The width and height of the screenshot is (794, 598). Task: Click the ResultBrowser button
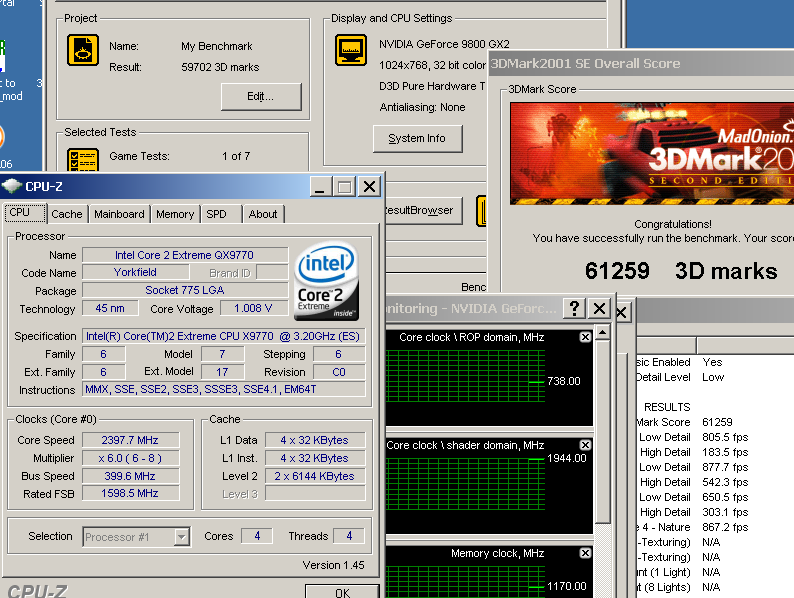(423, 210)
